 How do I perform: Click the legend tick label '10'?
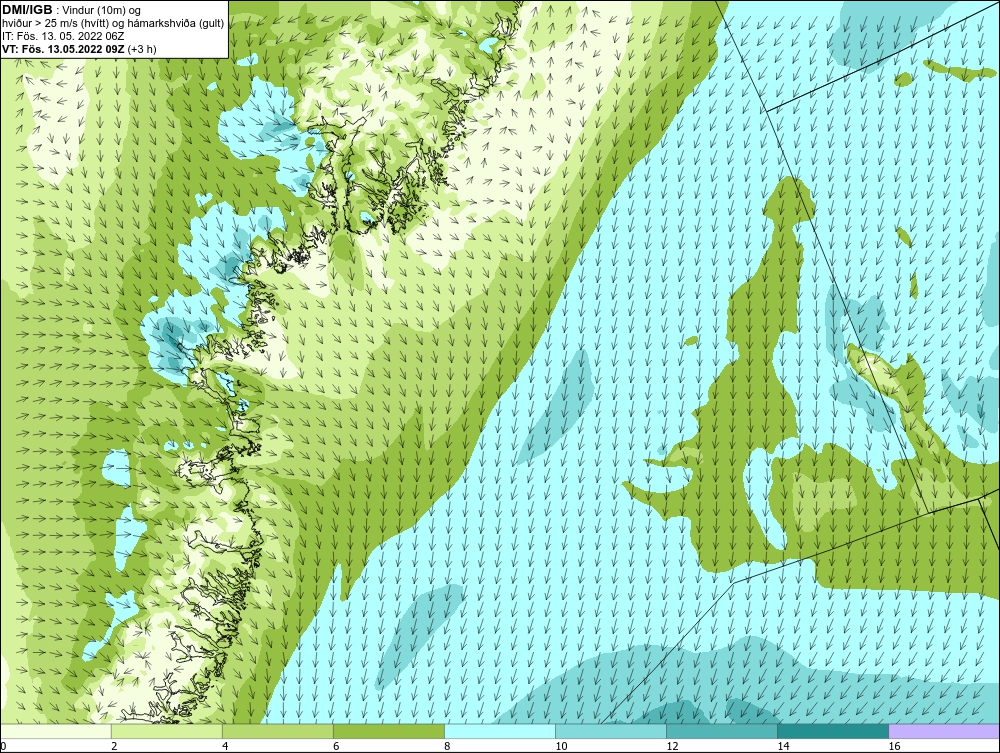(561, 747)
